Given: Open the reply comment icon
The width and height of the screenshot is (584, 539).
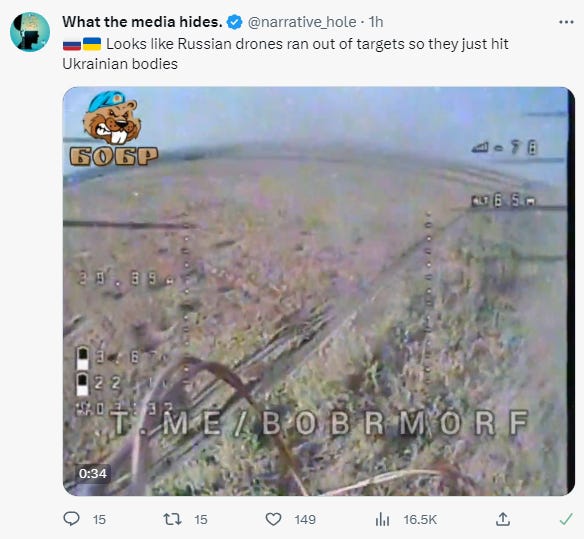Looking at the screenshot, I should (x=72, y=519).
